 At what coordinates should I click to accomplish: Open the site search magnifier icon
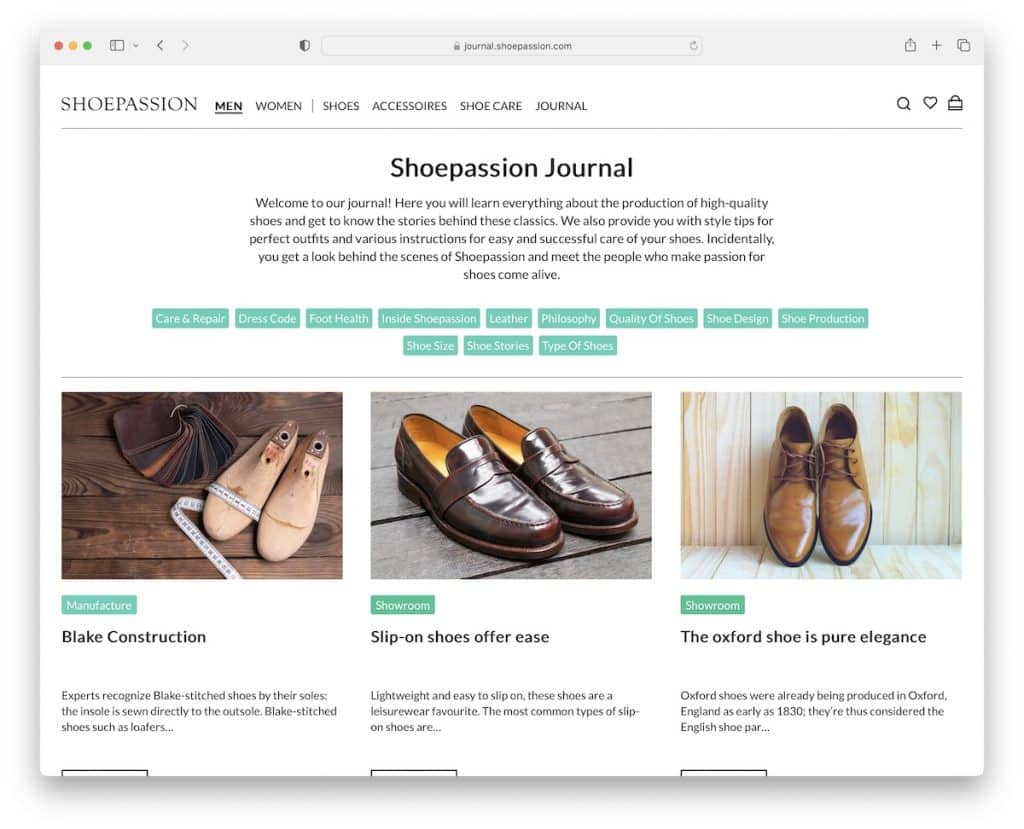point(903,104)
